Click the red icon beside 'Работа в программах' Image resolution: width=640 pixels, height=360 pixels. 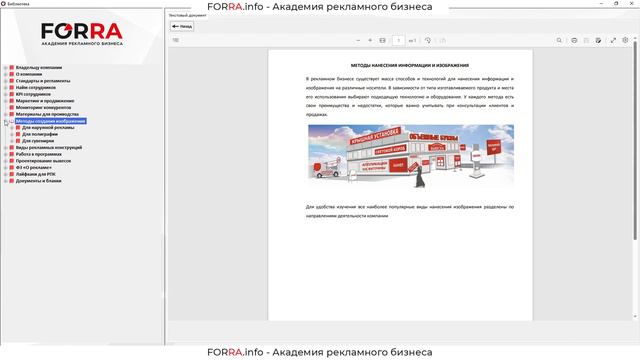click(12, 154)
